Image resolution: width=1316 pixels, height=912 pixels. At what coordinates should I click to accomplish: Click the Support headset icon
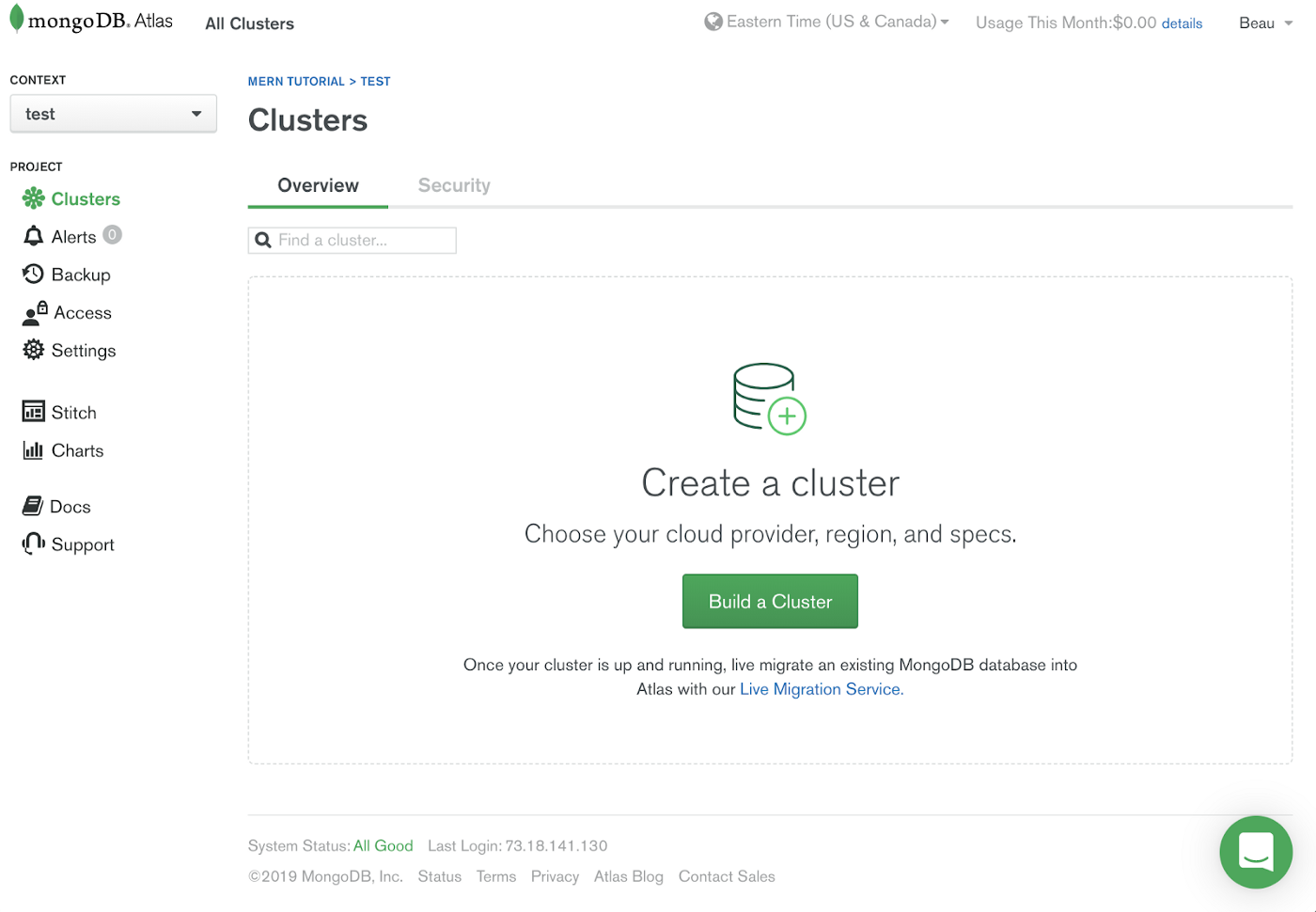click(x=34, y=543)
